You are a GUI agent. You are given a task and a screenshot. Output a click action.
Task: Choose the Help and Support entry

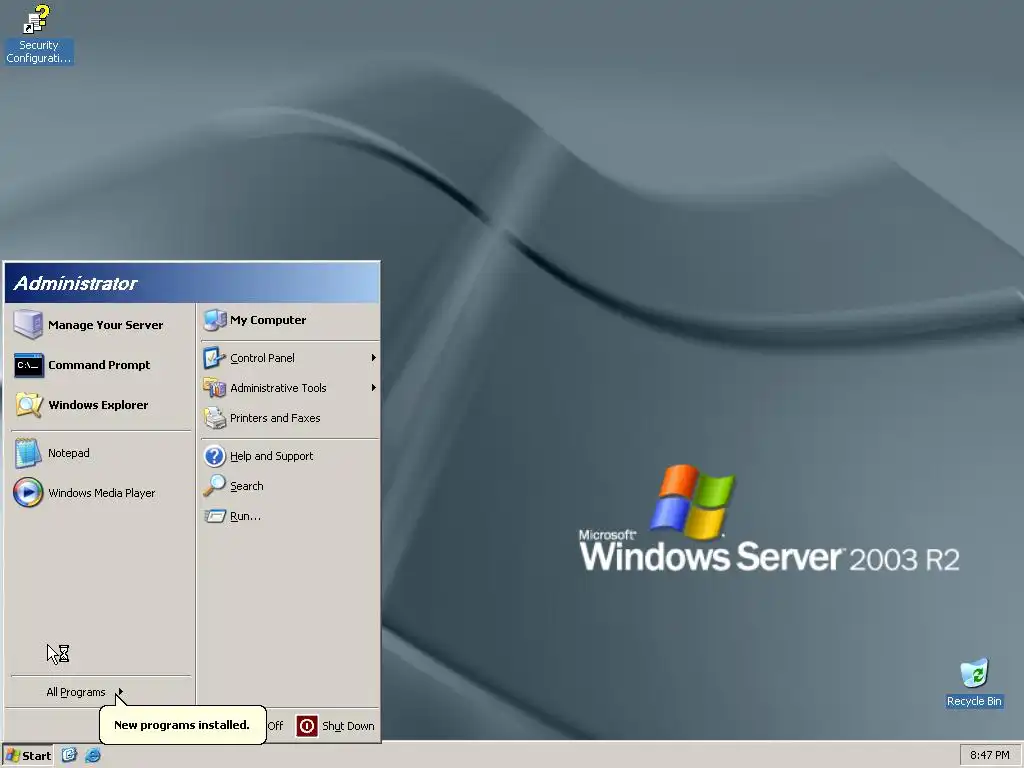[x=290, y=456]
